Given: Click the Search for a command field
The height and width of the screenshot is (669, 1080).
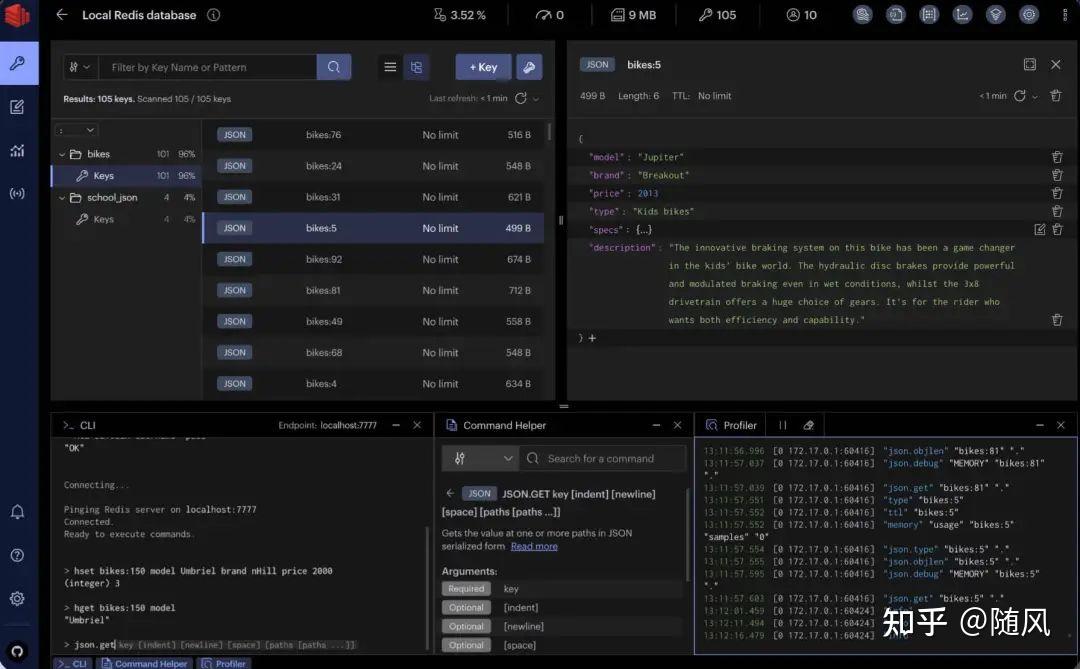Looking at the screenshot, I should pos(603,458).
